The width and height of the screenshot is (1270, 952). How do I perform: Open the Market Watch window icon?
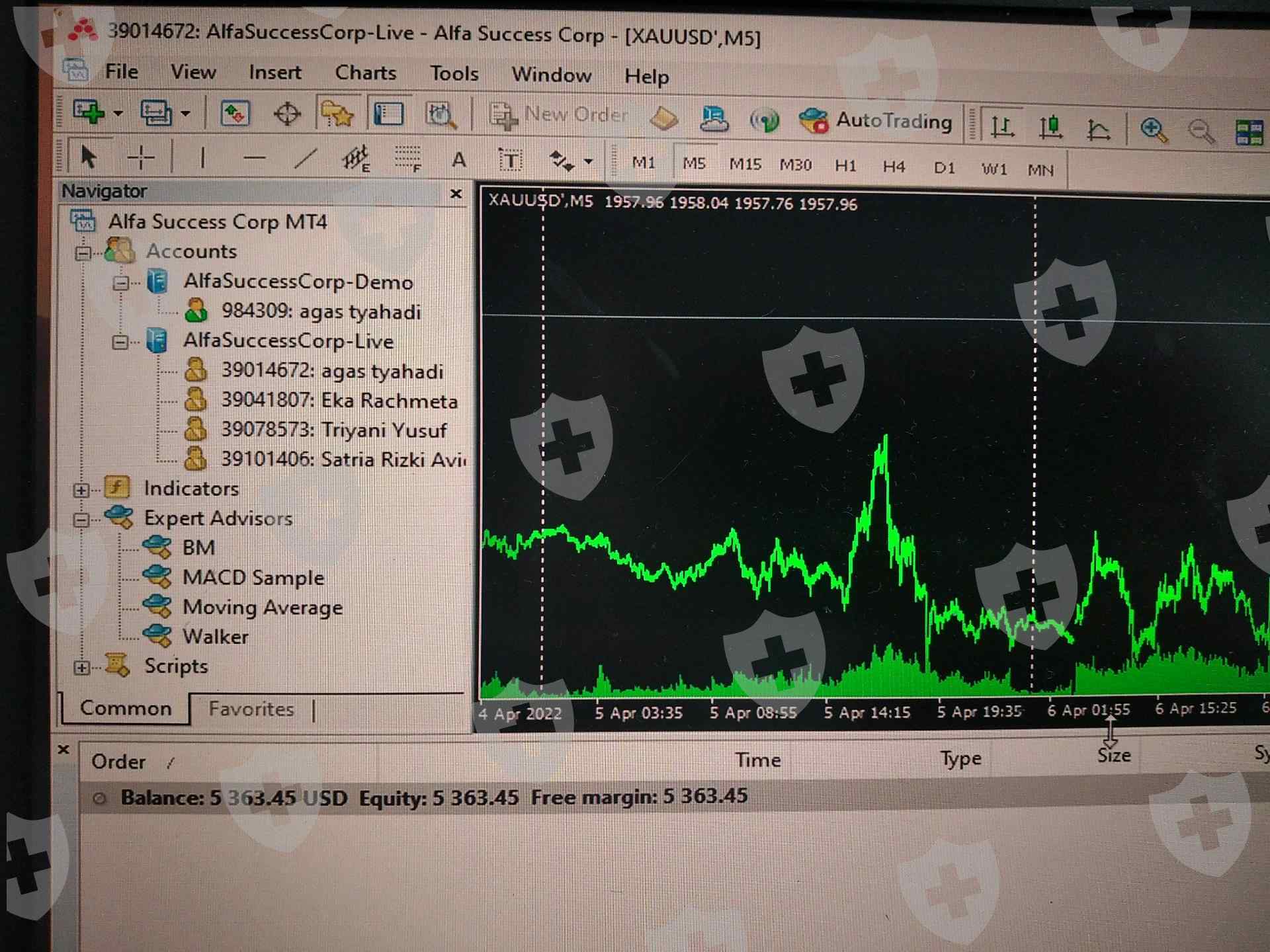[234, 114]
